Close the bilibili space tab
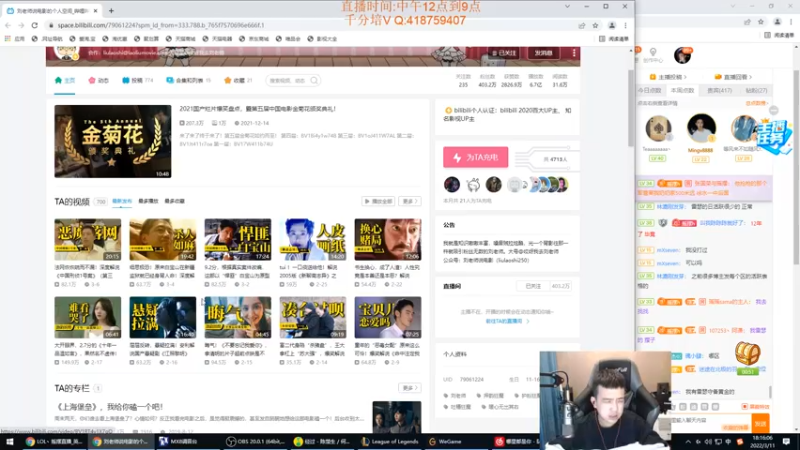The height and width of the screenshot is (450, 800). click(95, 10)
